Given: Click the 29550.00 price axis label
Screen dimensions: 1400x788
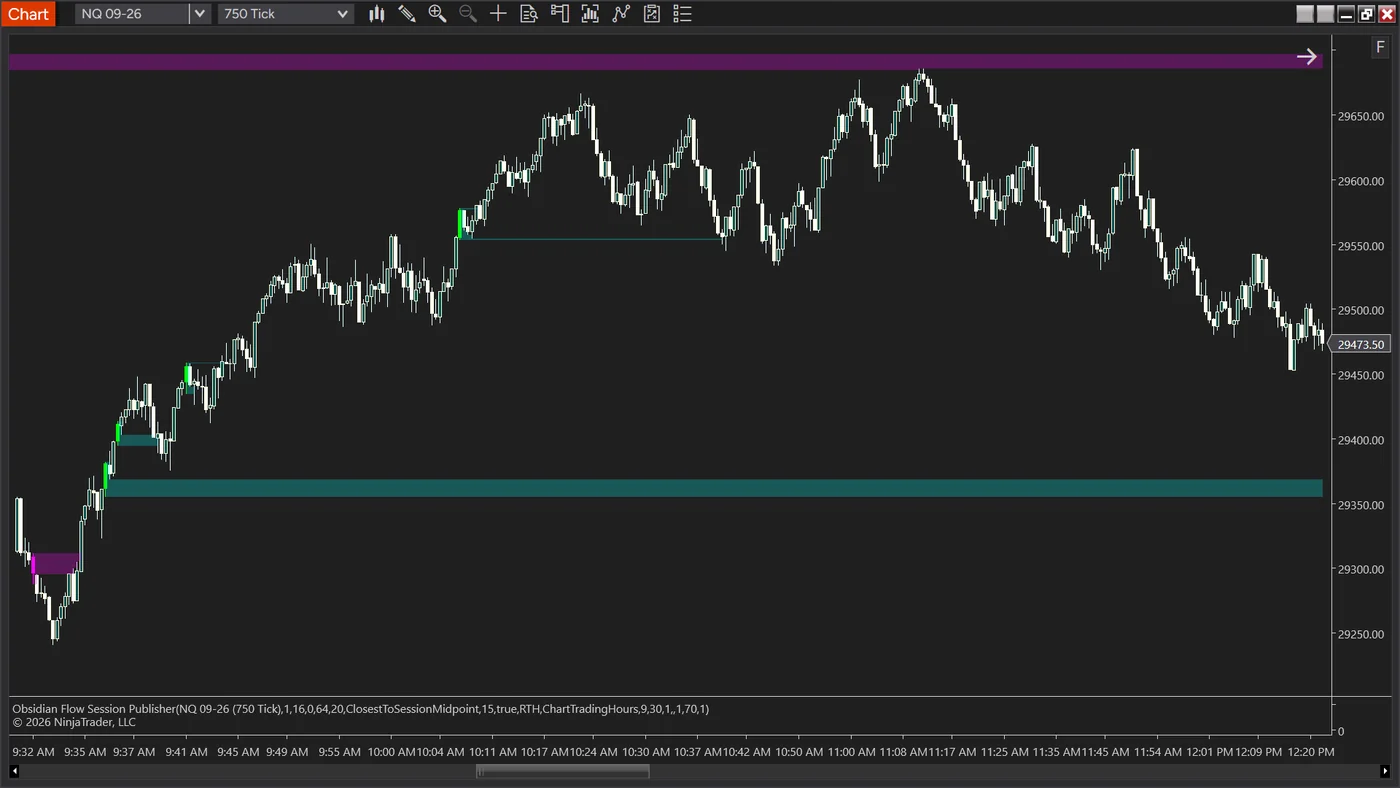Looking at the screenshot, I should point(1361,246).
